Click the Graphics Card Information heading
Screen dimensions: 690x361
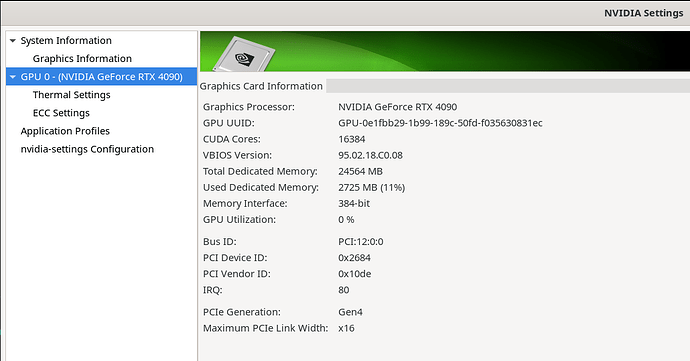[261, 86]
